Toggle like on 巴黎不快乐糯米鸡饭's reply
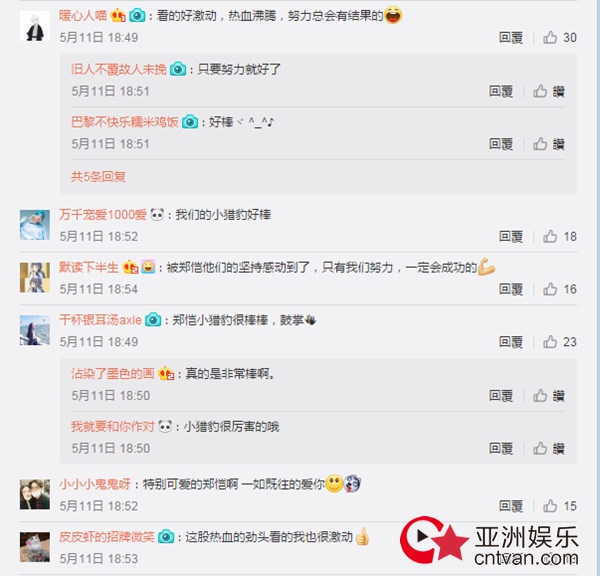 [549, 144]
